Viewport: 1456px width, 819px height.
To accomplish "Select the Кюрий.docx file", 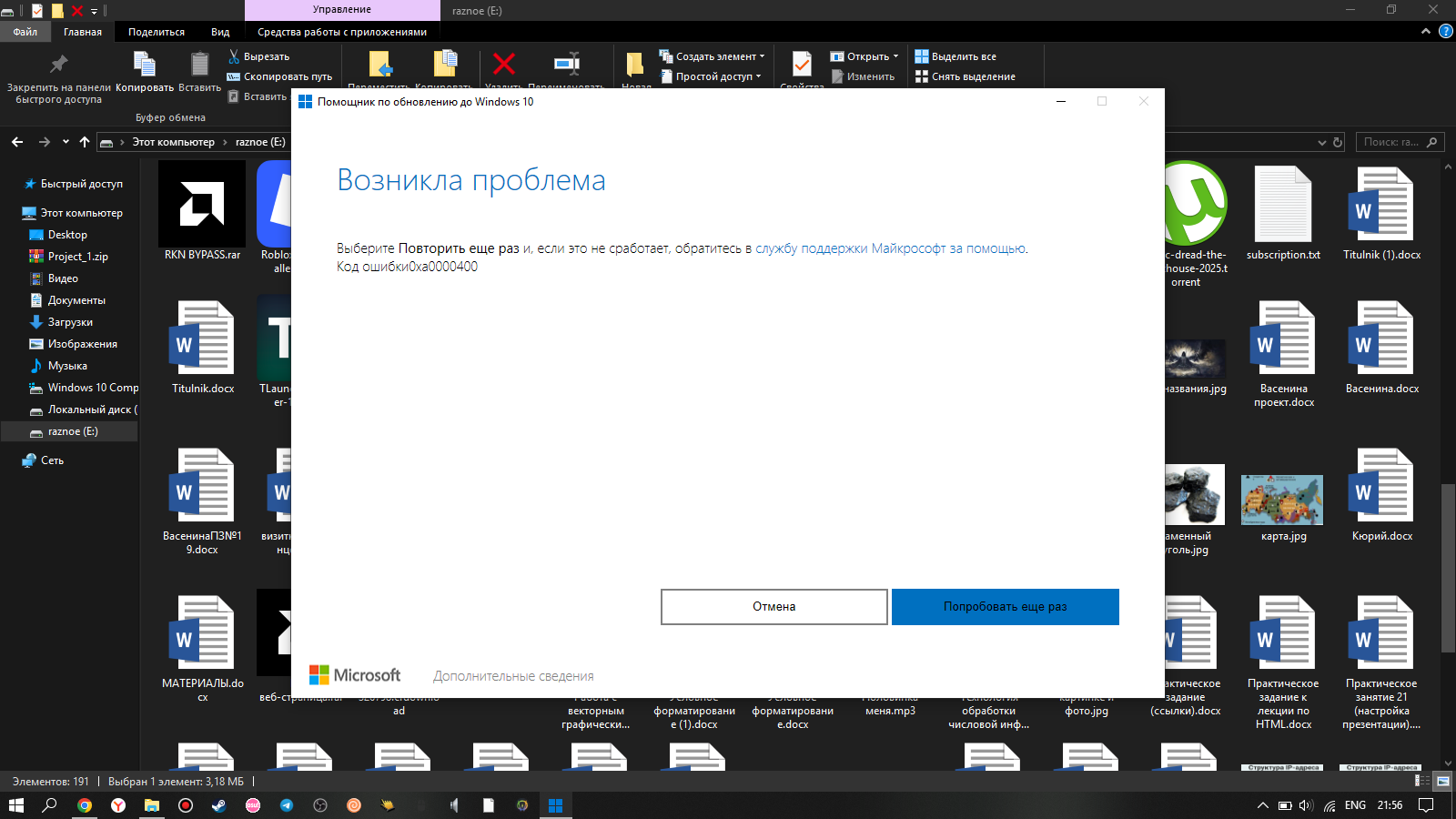I will point(1382,496).
